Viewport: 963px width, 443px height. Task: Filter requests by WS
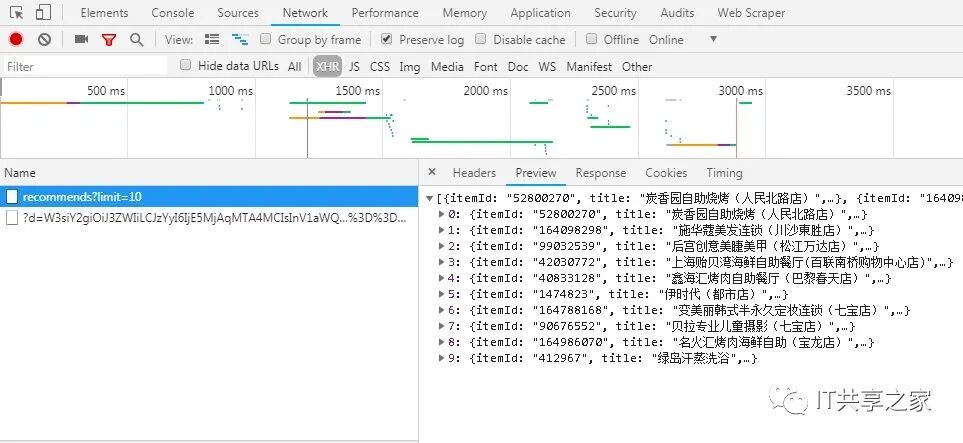tap(547, 66)
